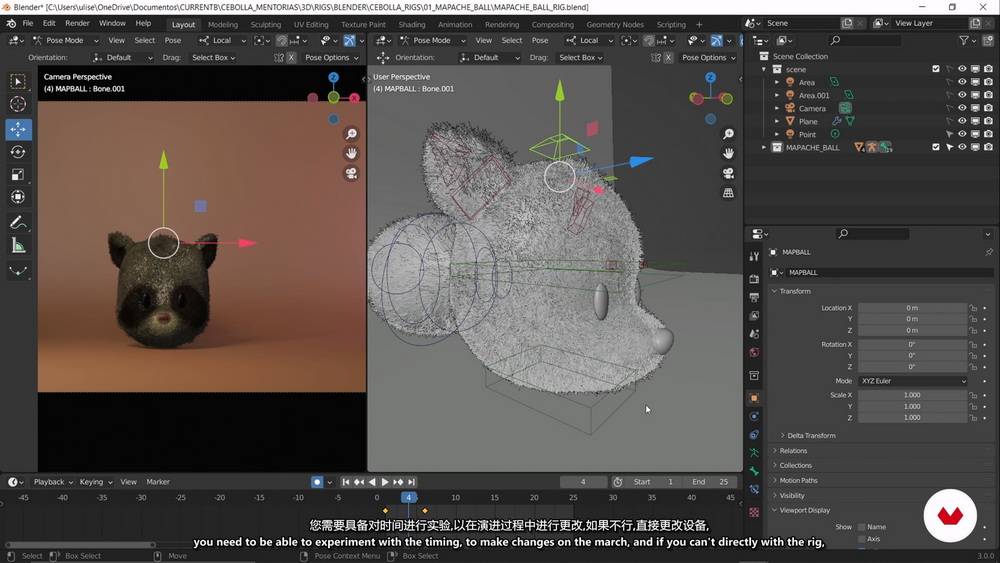Click the End frame field
The height and width of the screenshot is (563, 1000).
(x=711, y=482)
